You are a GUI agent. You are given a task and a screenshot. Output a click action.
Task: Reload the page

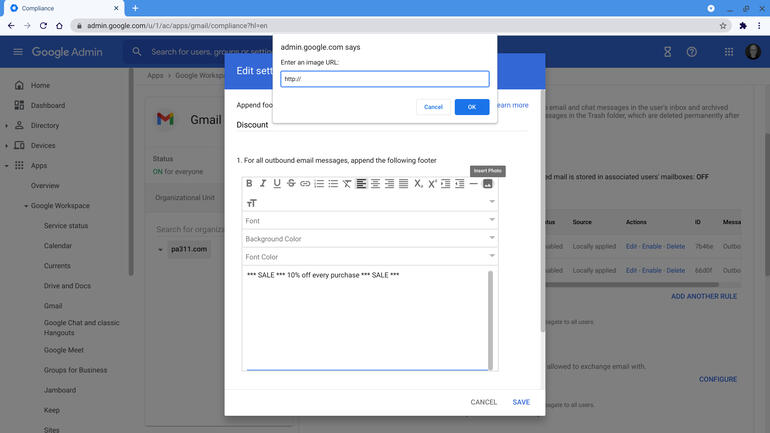(43, 26)
